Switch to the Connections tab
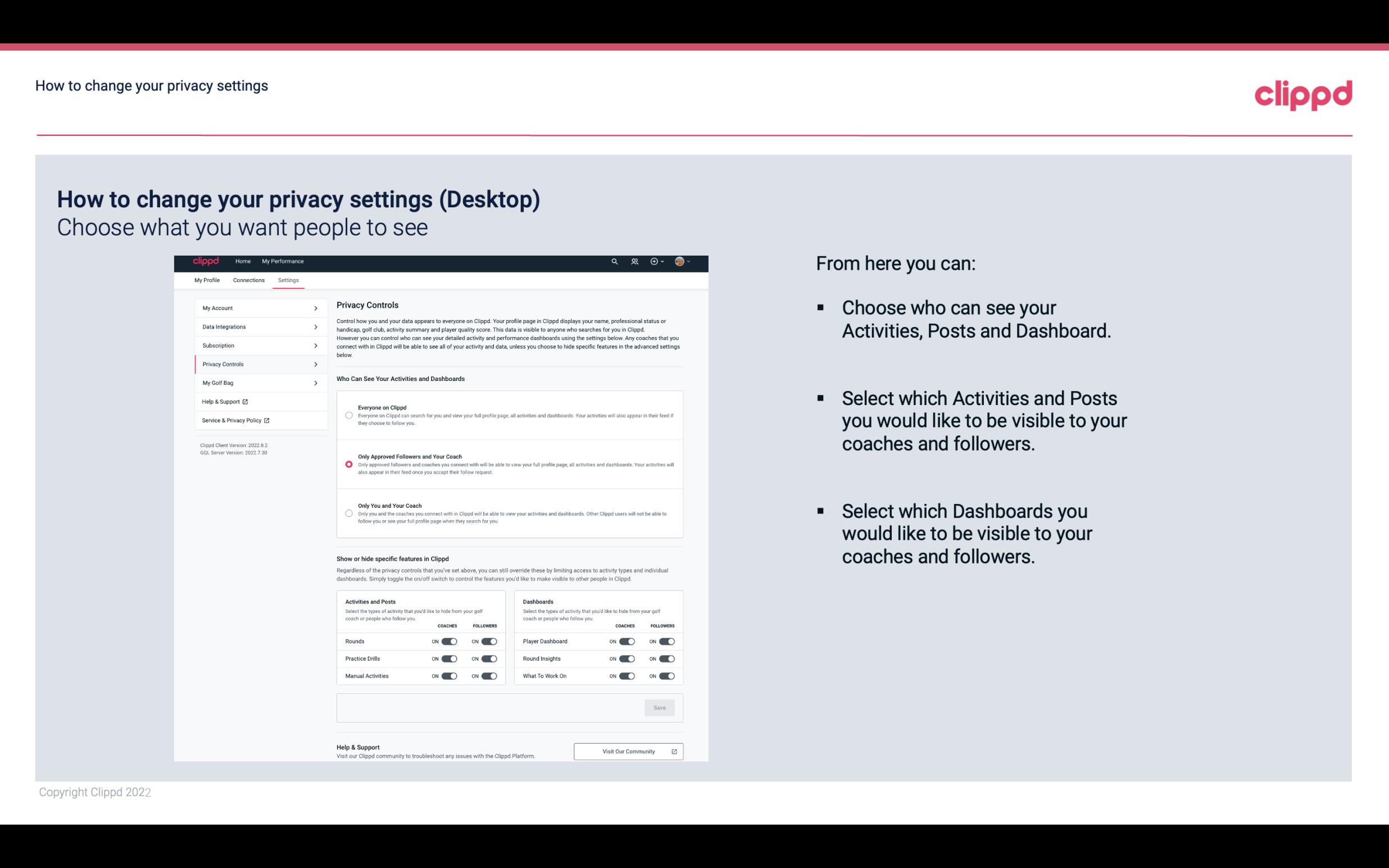1389x868 pixels. pos(248,280)
